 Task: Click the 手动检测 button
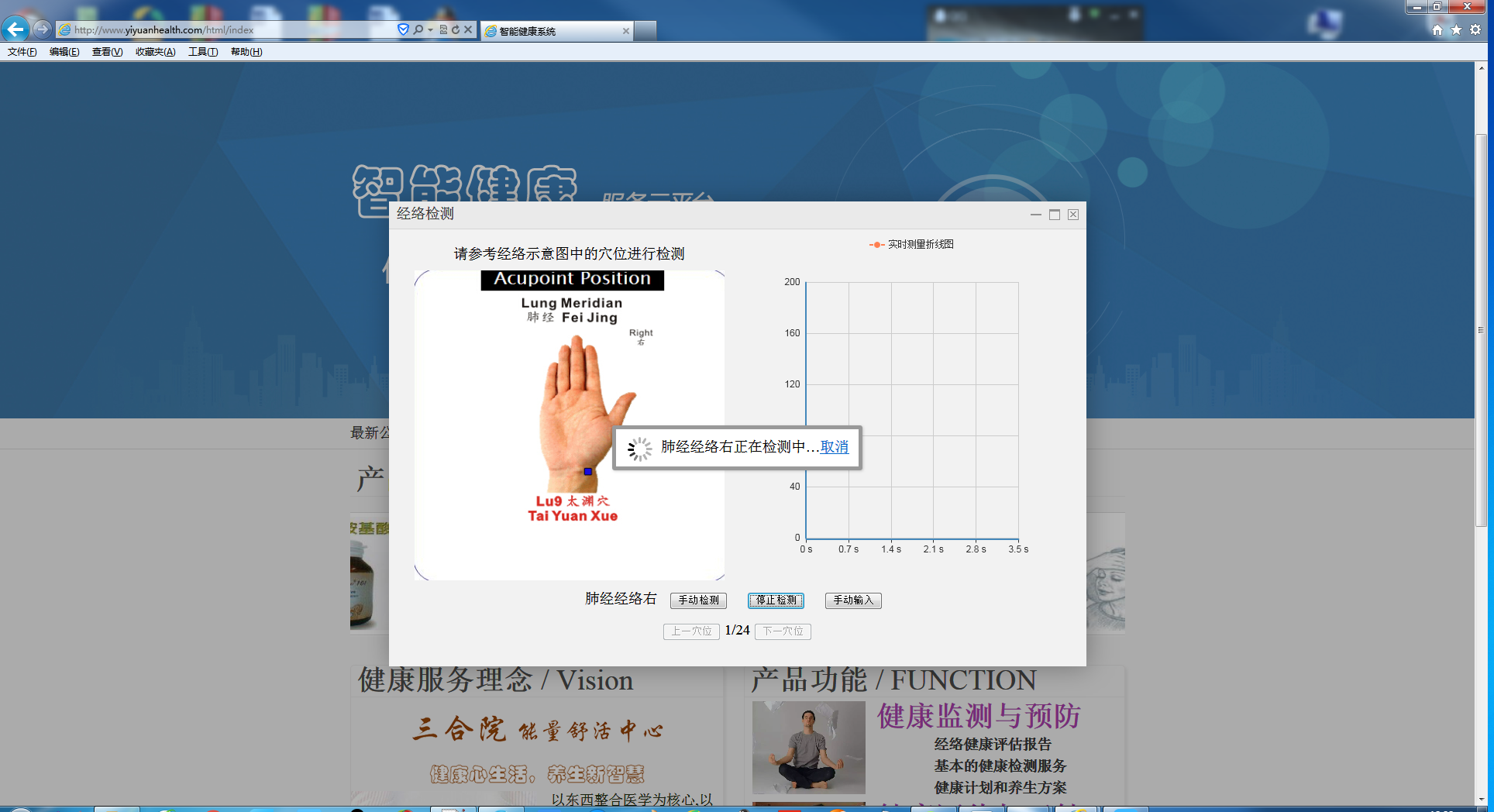point(698,600)
